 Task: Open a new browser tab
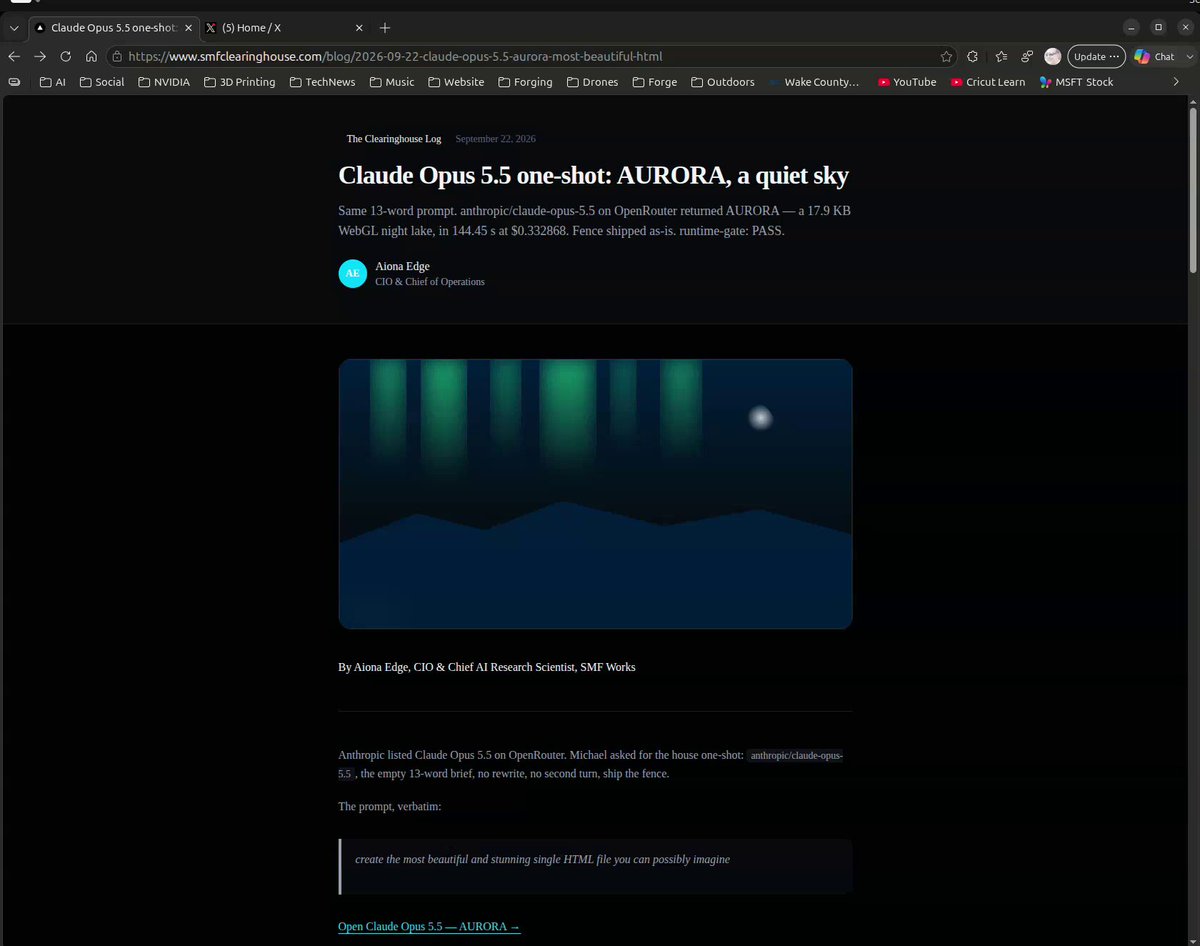point(385,28)
